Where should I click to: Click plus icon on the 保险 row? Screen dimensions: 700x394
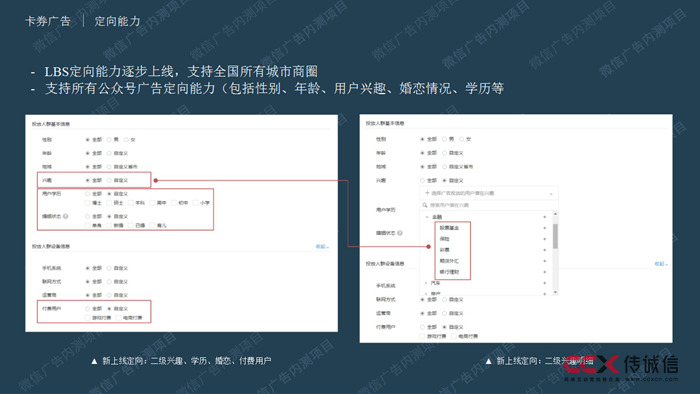click(x=544, y=239)
